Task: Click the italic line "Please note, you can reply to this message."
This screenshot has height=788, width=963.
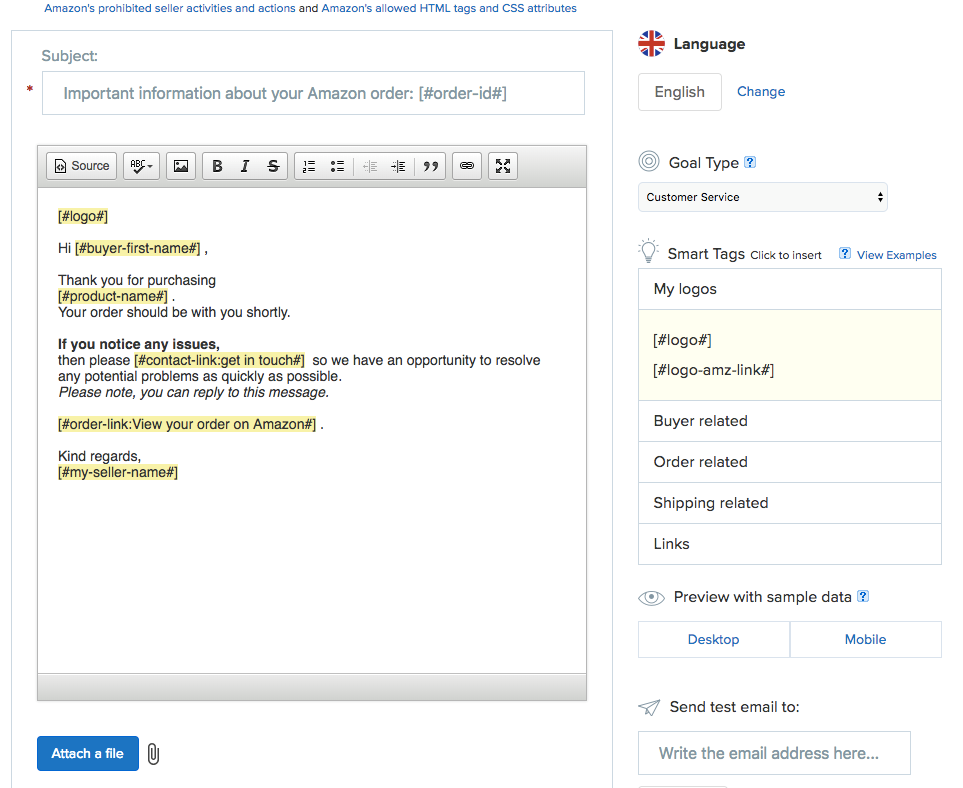Action: pos(193,392)
